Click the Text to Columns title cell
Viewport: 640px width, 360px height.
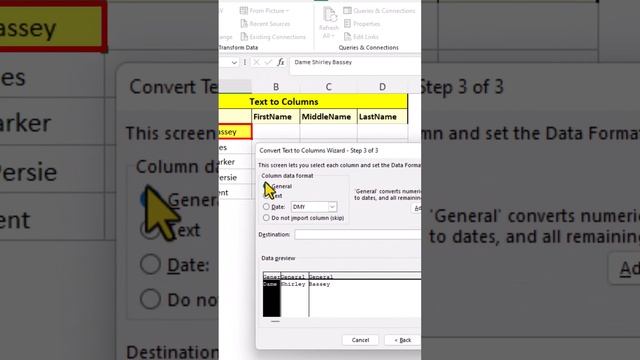[x=313, y=102]
